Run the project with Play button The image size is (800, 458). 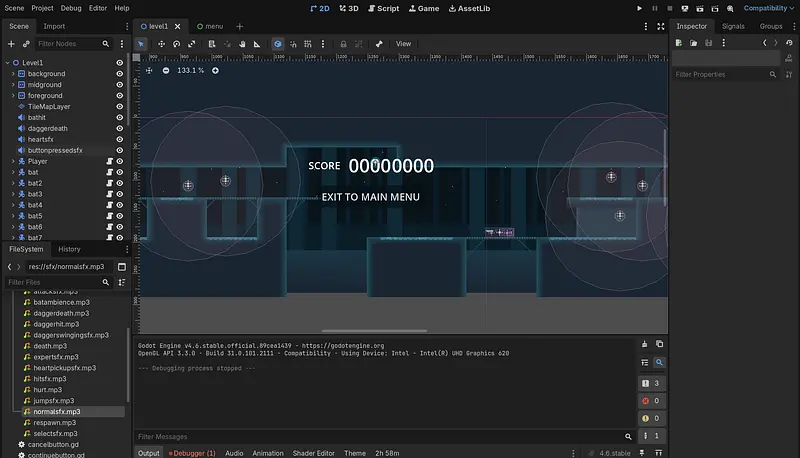point(640,8)
